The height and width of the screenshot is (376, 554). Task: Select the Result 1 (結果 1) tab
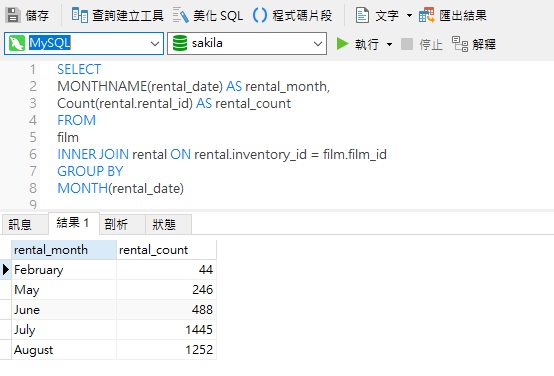73,223
